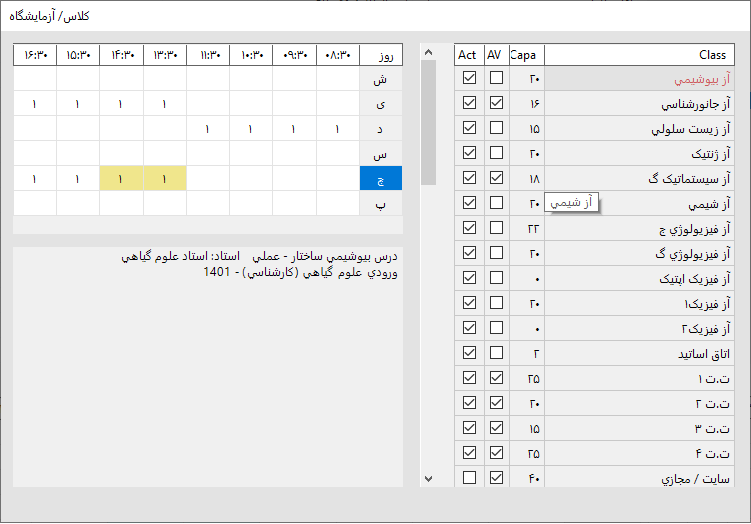Click the Act column header

pos(468,55)
